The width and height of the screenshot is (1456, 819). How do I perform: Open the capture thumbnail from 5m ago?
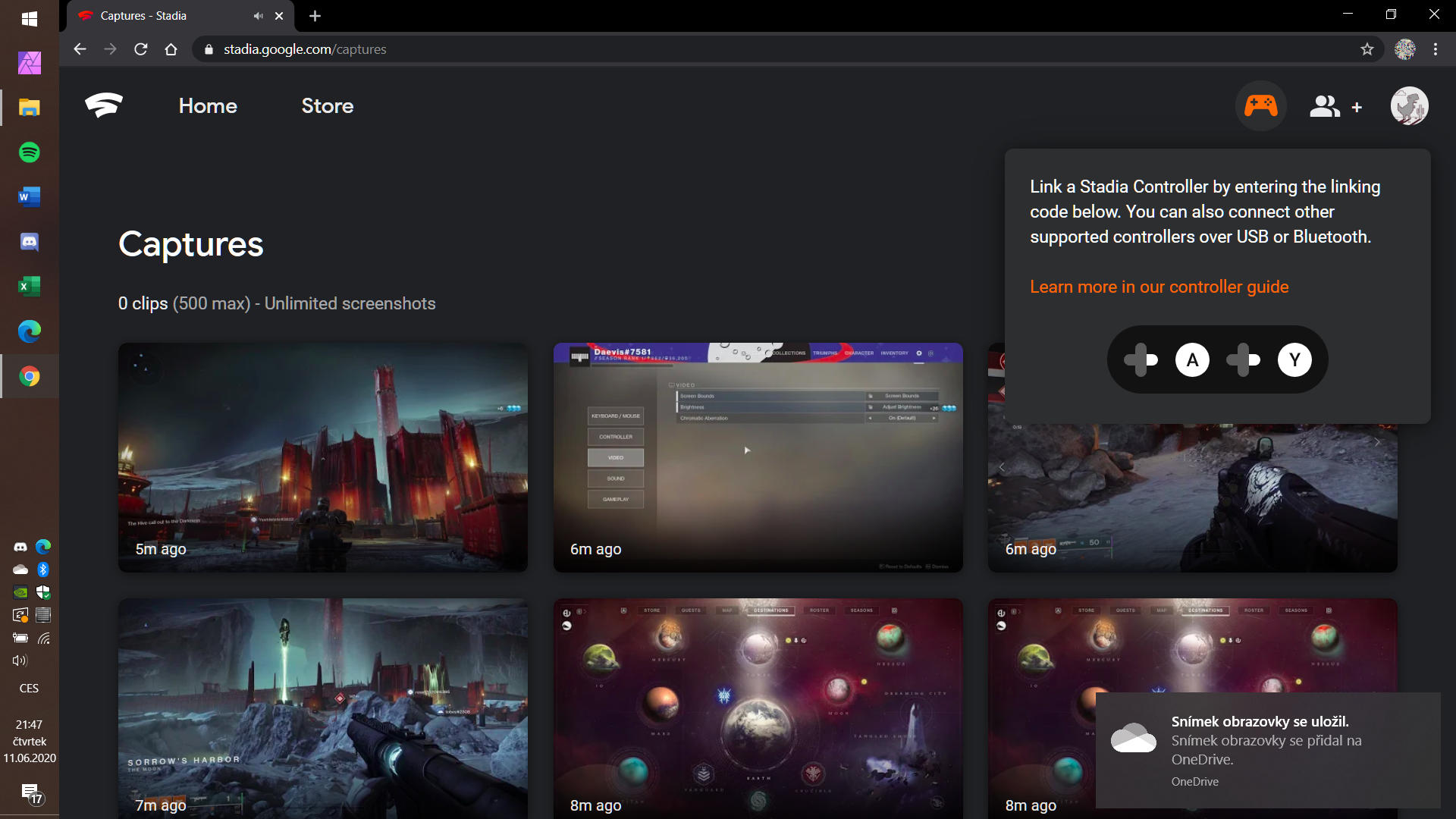(x=322, y=457)
